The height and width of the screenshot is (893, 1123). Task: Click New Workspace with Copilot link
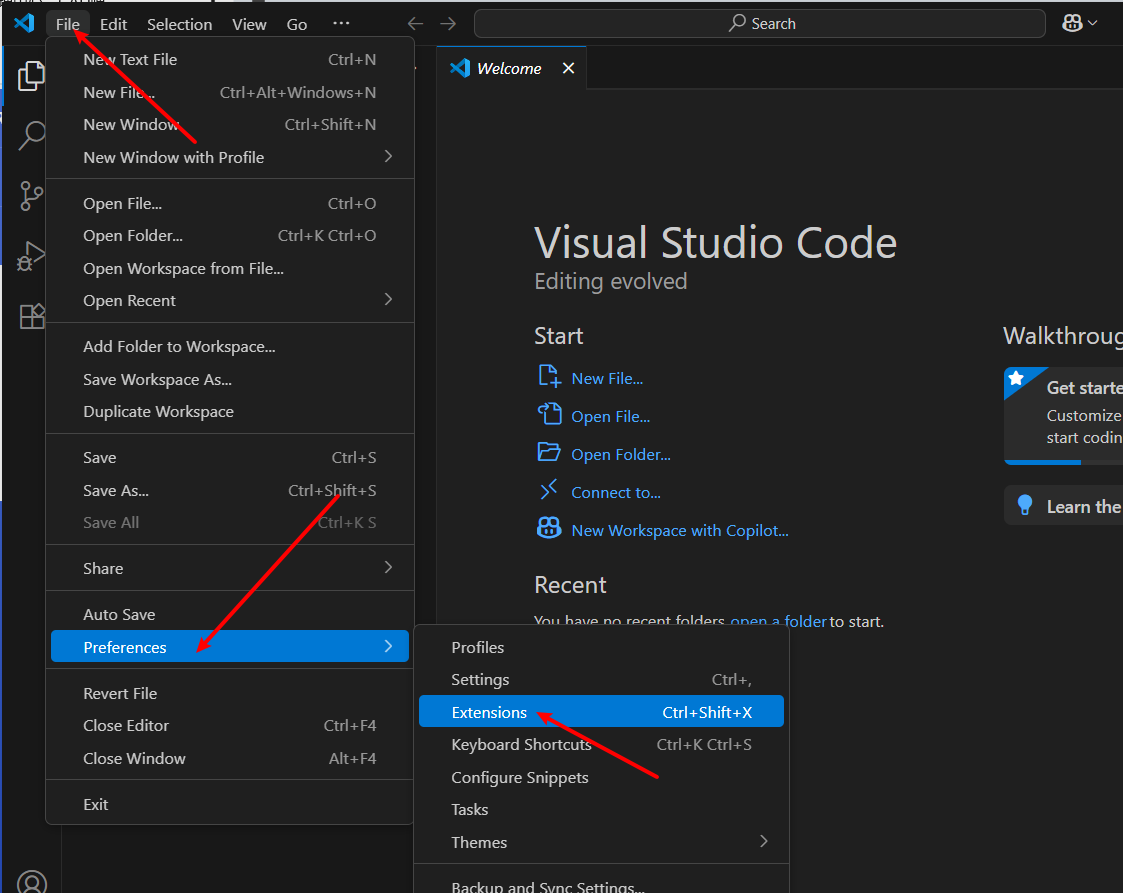[679, 530]
